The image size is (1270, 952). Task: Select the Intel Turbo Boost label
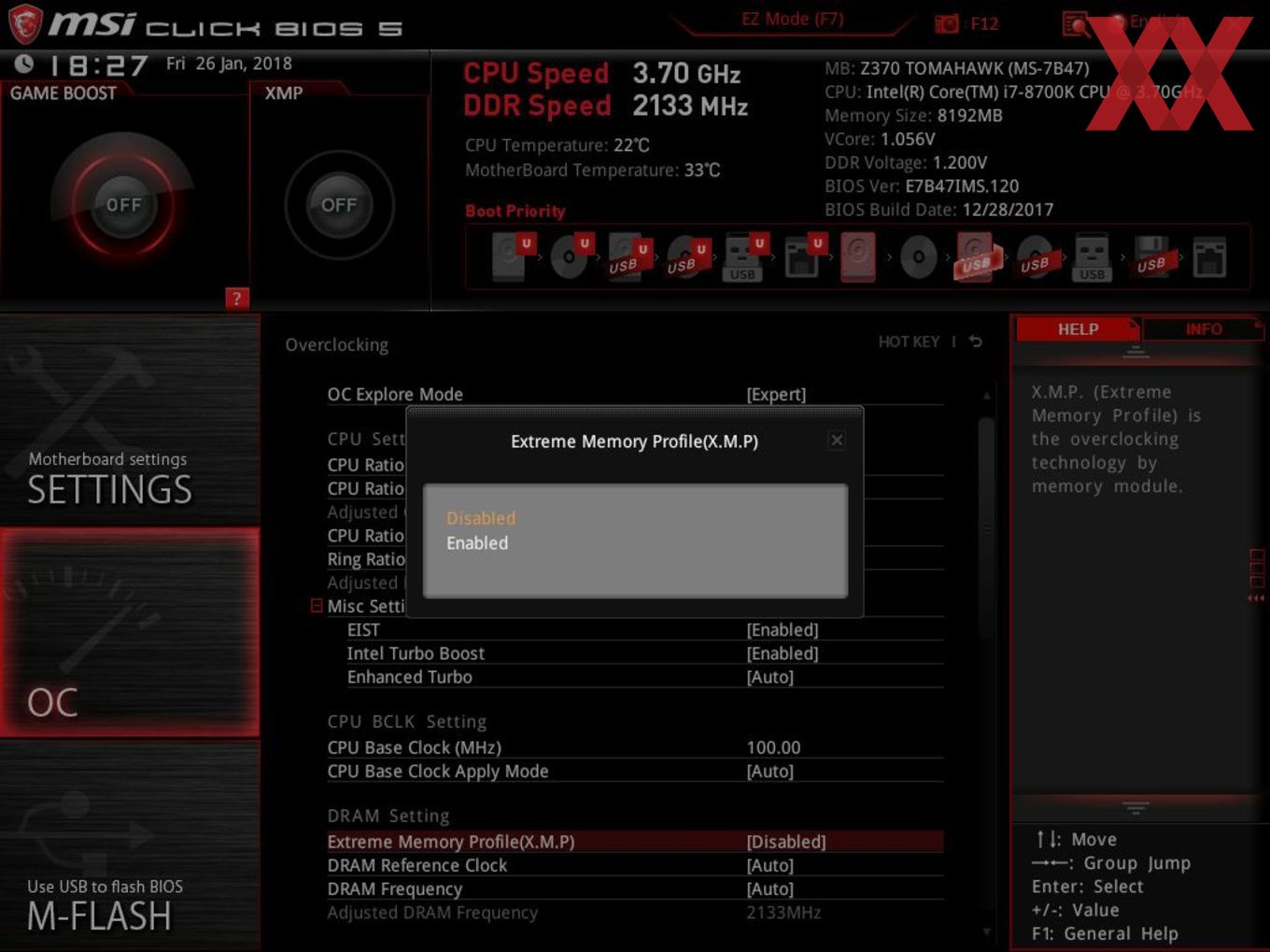[x=416, y=653]
